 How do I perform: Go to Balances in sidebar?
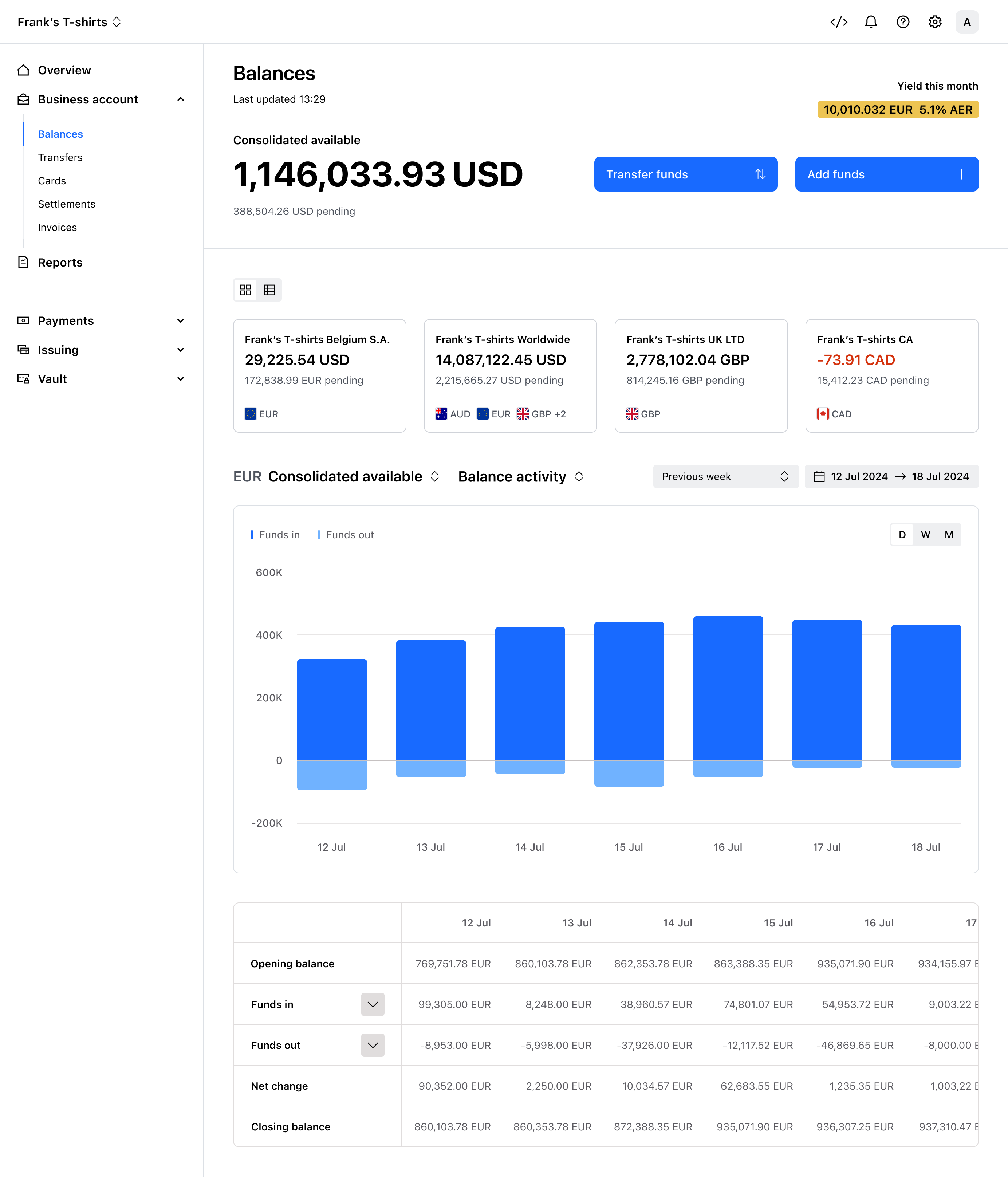(60, 134)
